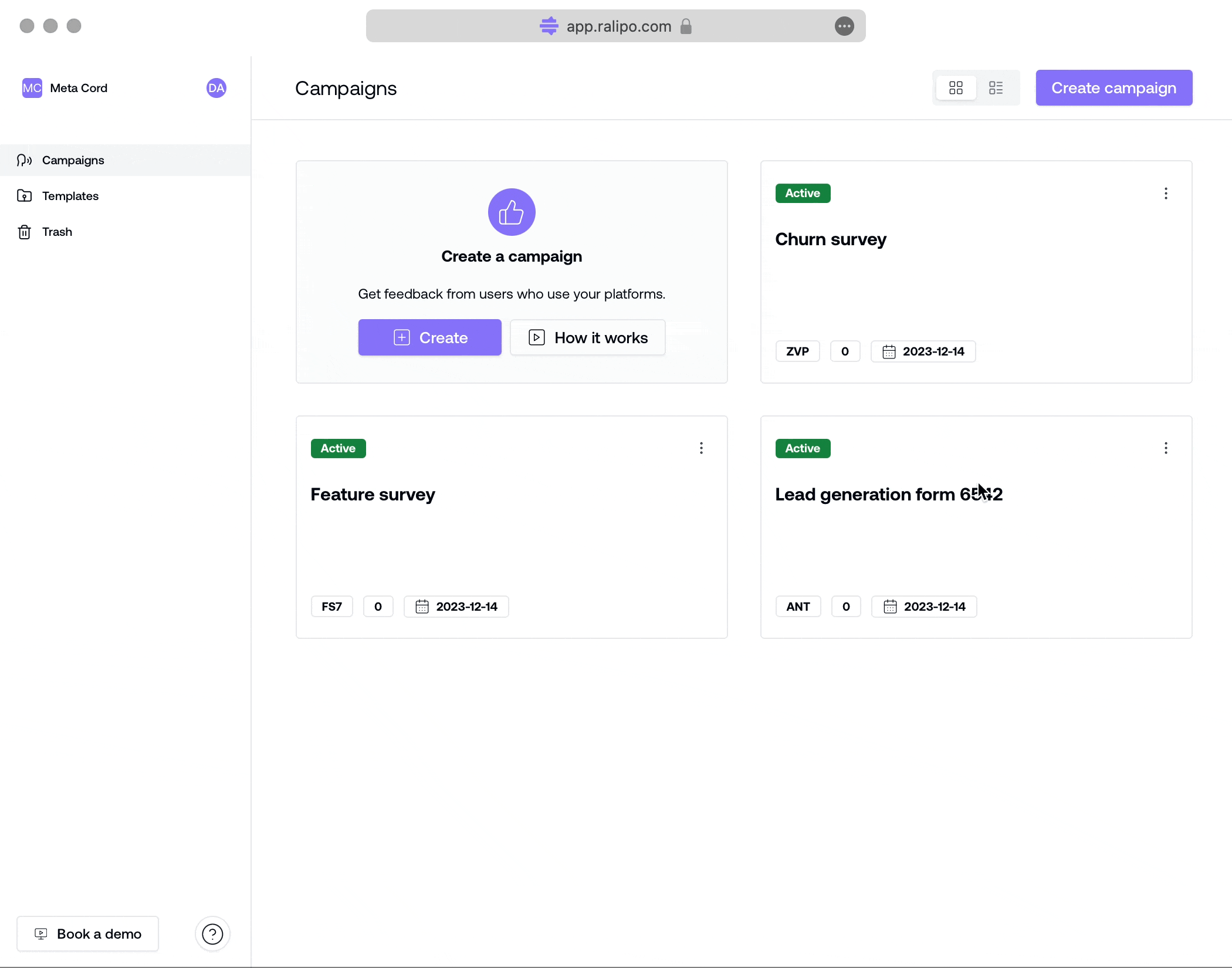The height and width of the screenshot is (968, 1232).
Task: Click calendar icon on Churn survey card
Action: click(889, 351)
